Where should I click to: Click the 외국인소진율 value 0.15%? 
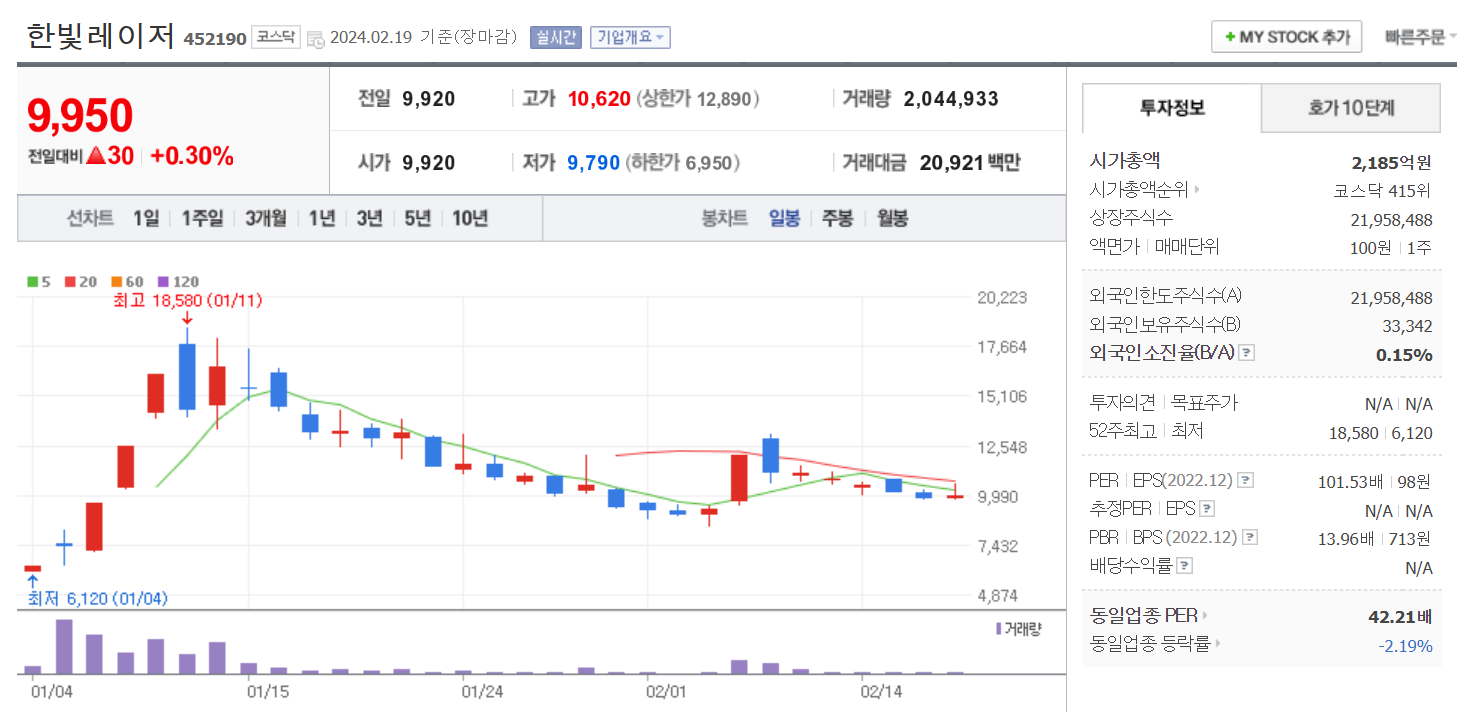pyautogui.click(x=1404, y=355)
